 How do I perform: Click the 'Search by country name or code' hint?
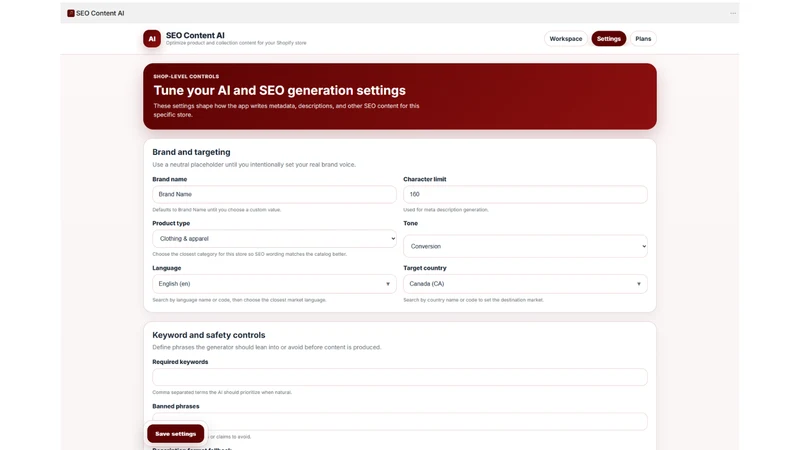(x=473, y=300)
